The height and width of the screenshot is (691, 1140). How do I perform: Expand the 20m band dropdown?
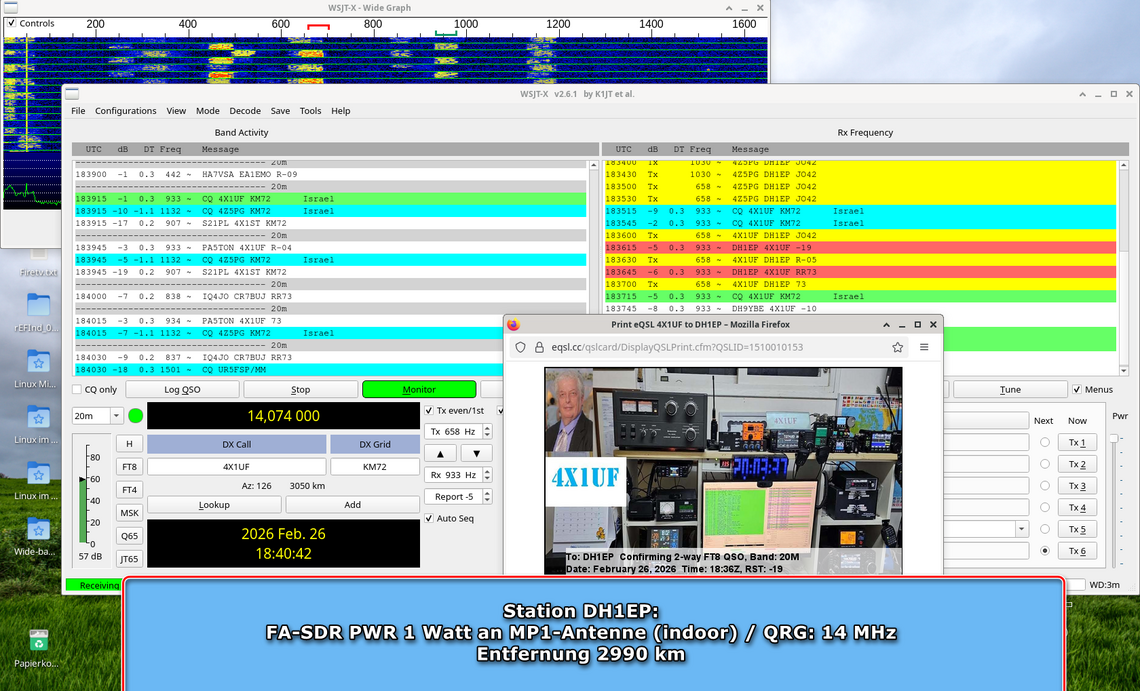click(x=116, y=415)
